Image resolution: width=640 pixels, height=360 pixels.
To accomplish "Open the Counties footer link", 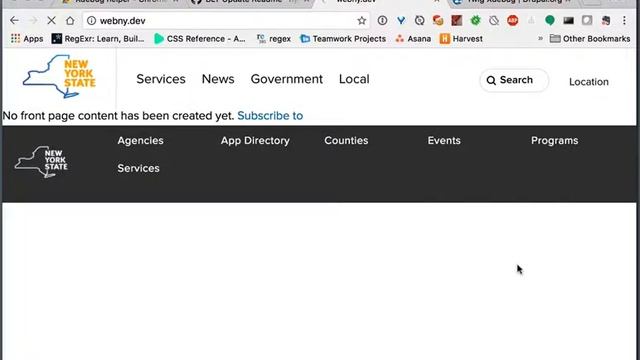I will (x=346, y=140).
